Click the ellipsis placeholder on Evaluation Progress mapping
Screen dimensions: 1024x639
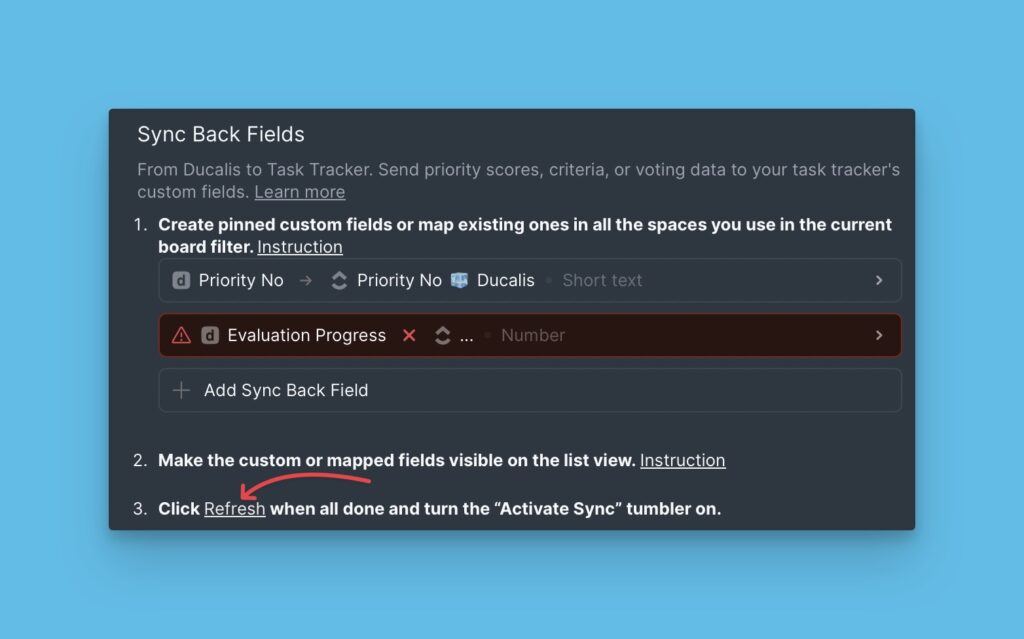click(x=465, y=335)
